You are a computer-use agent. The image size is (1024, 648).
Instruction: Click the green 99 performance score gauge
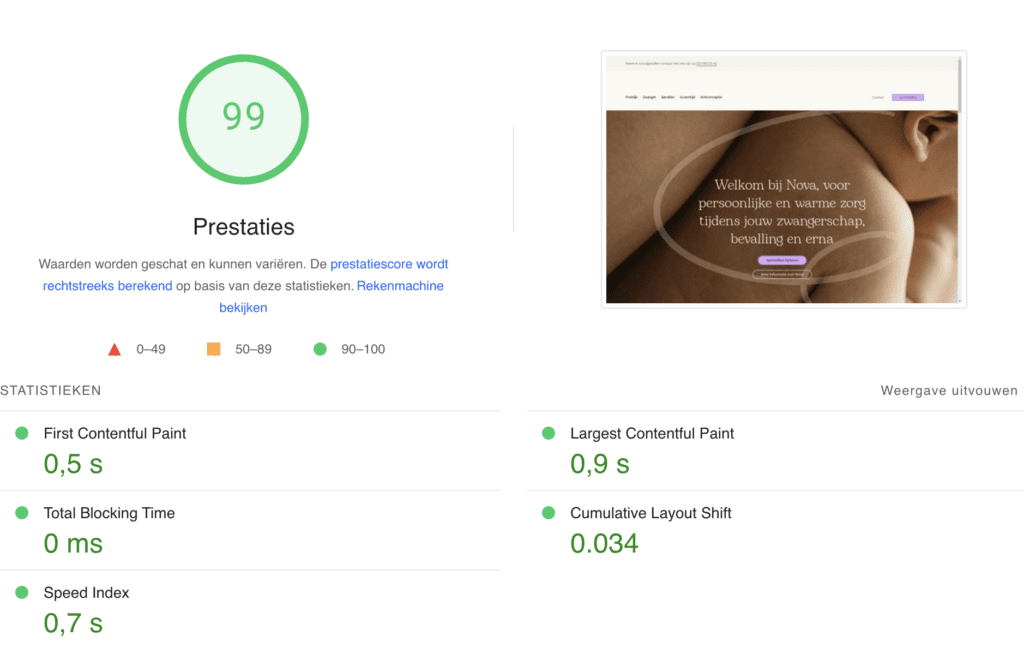click(x=243, y=117)
